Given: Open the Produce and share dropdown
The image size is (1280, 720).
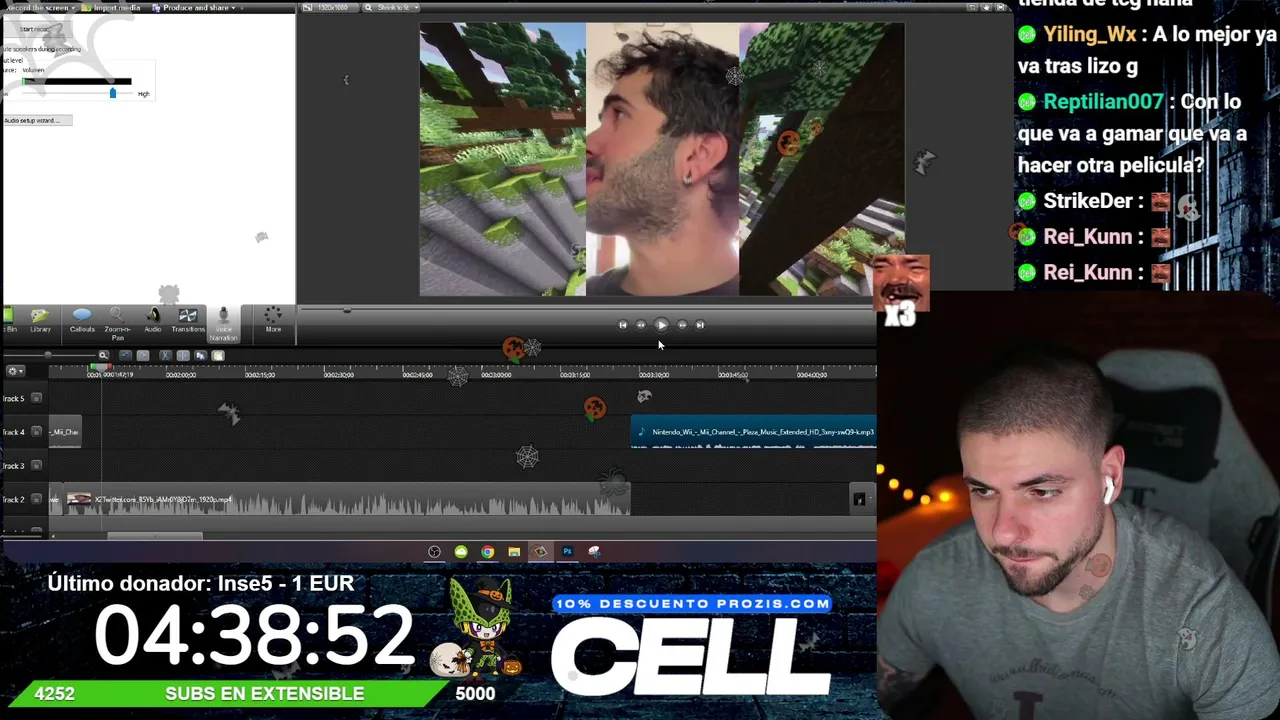Looking at the screenshot, I should pos(194,8).
